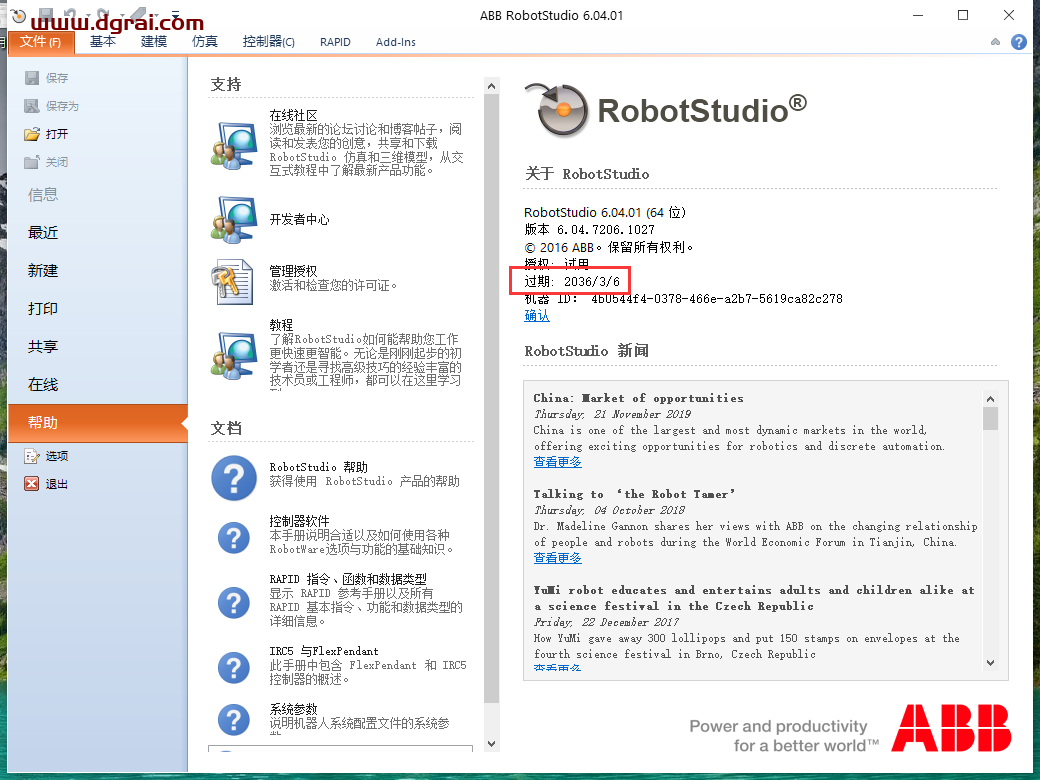The height and width of the screenshot is (780, 1040).
Task: Open the 在线社区 title text
Action: pyautogui.click(x=293, y=115)
